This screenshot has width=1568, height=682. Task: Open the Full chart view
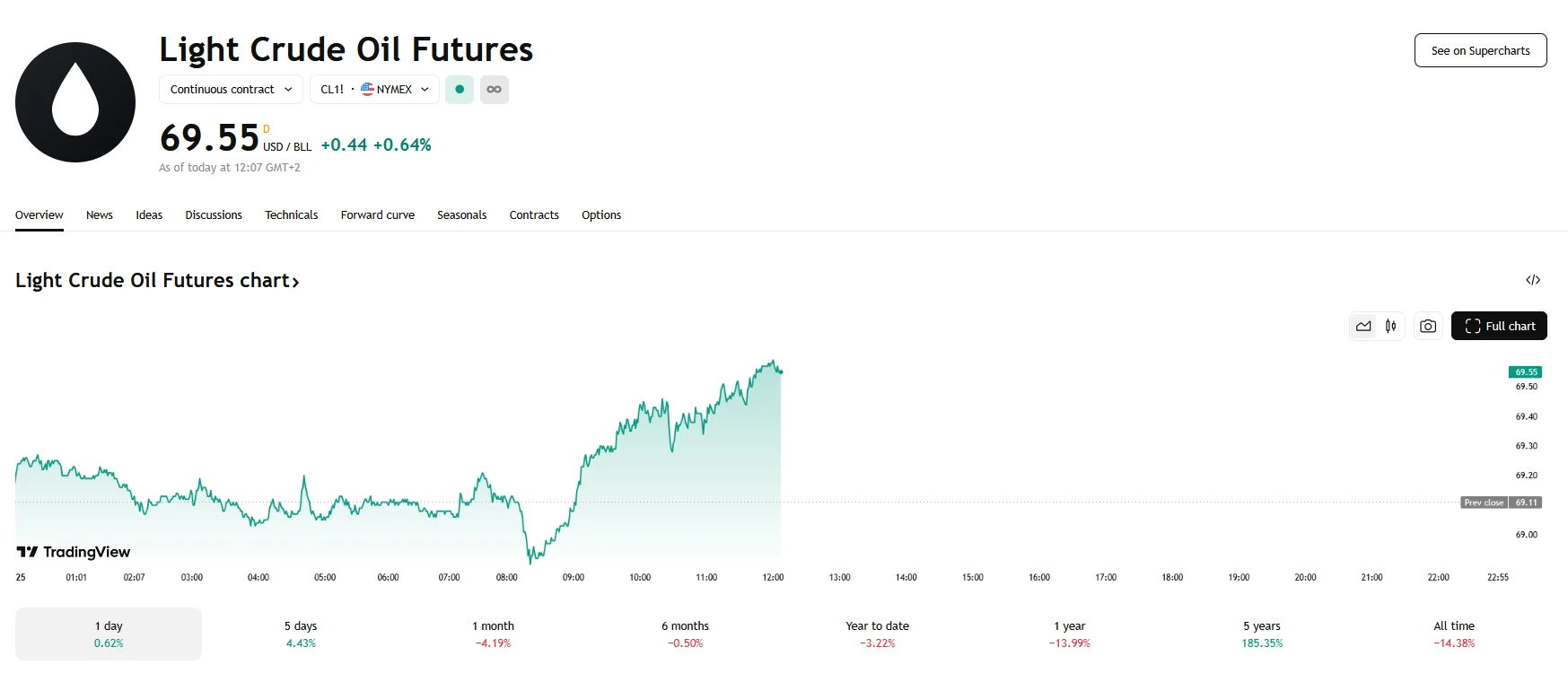point(1499,326)
